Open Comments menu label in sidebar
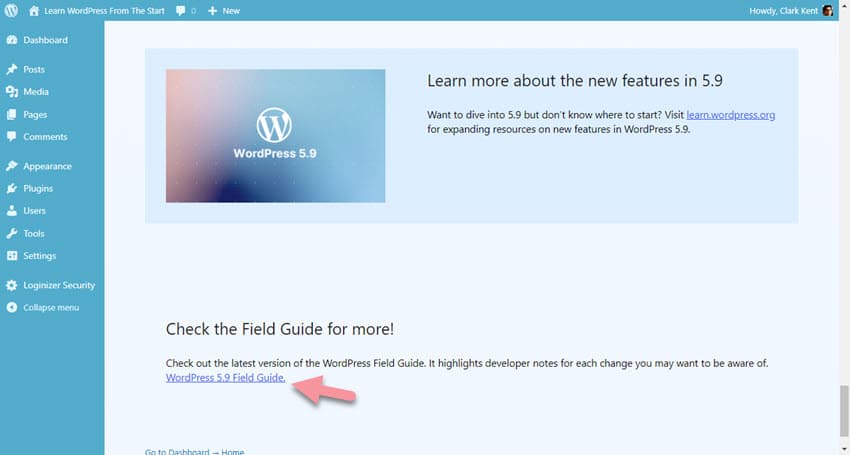 coord(46,137)
